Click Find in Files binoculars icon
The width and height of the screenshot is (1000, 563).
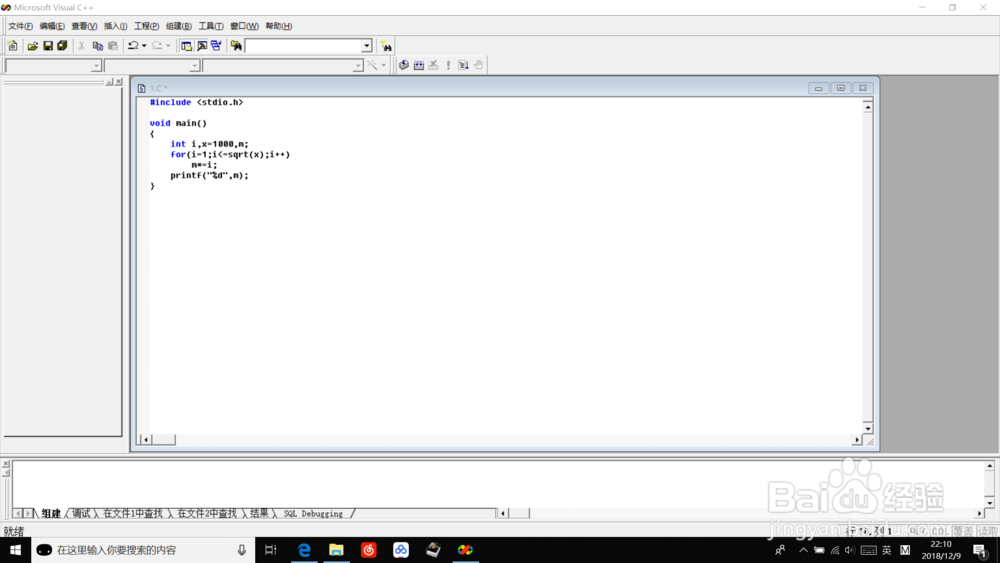[236, 46]
